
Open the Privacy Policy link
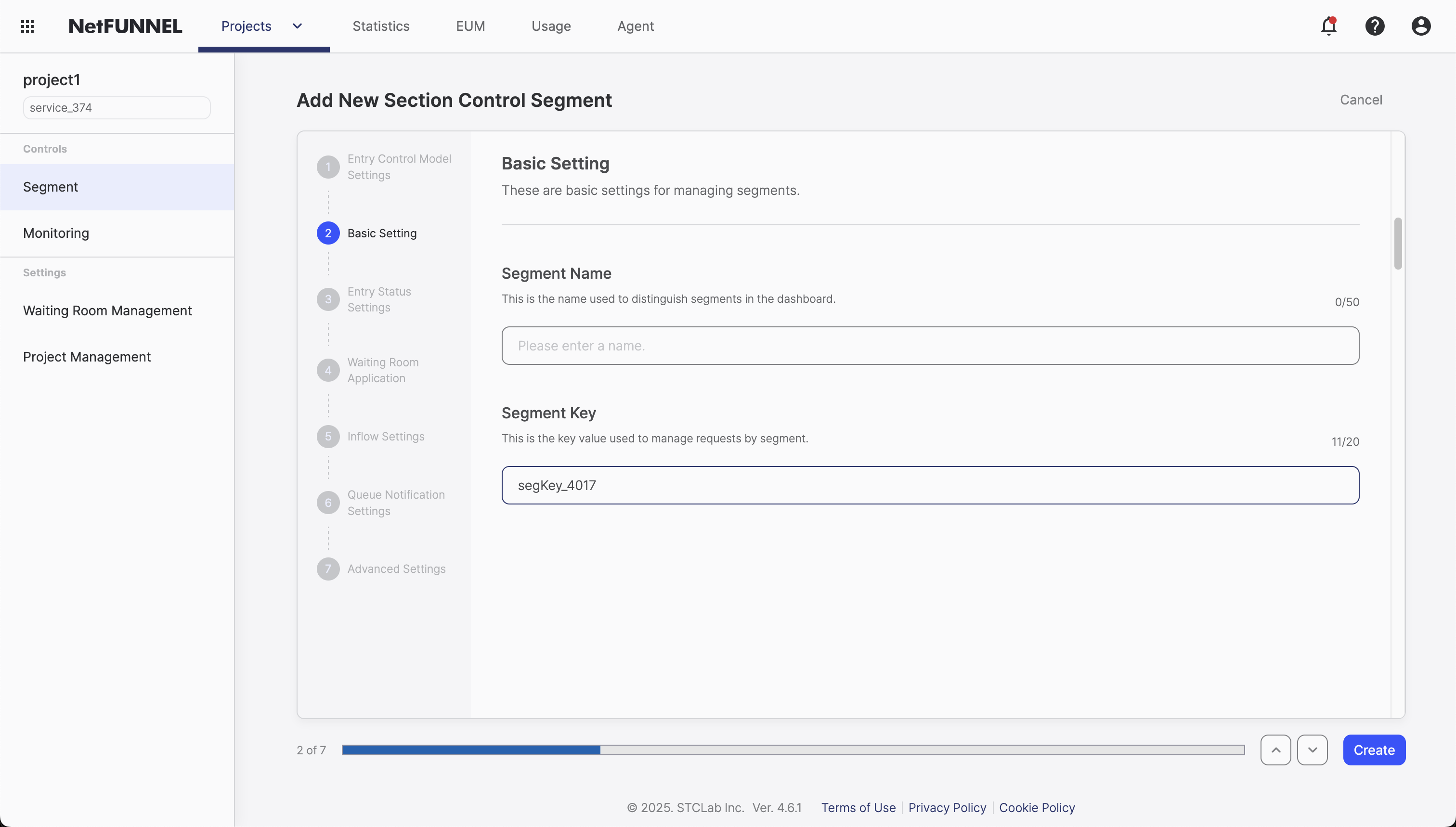tap(947, 807)
